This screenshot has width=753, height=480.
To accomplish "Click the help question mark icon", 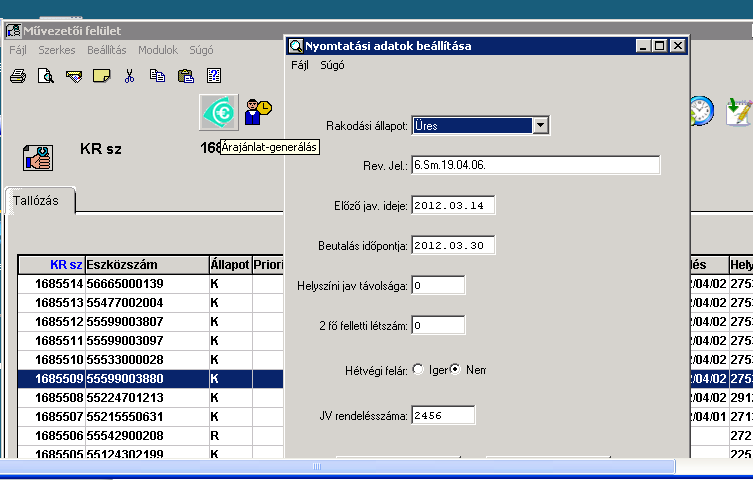I will [214, 76].
